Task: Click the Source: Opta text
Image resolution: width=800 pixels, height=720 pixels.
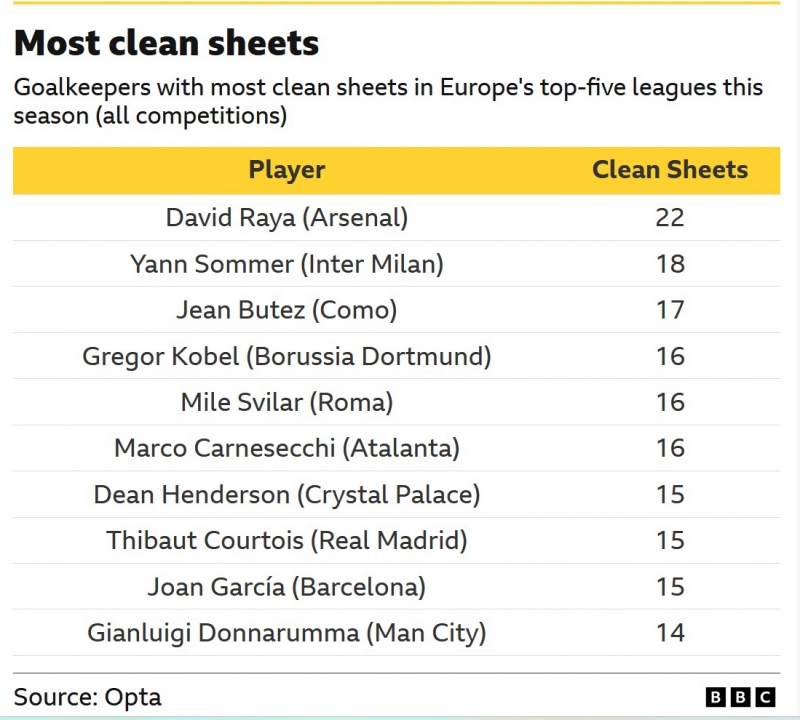Action: 87,696
